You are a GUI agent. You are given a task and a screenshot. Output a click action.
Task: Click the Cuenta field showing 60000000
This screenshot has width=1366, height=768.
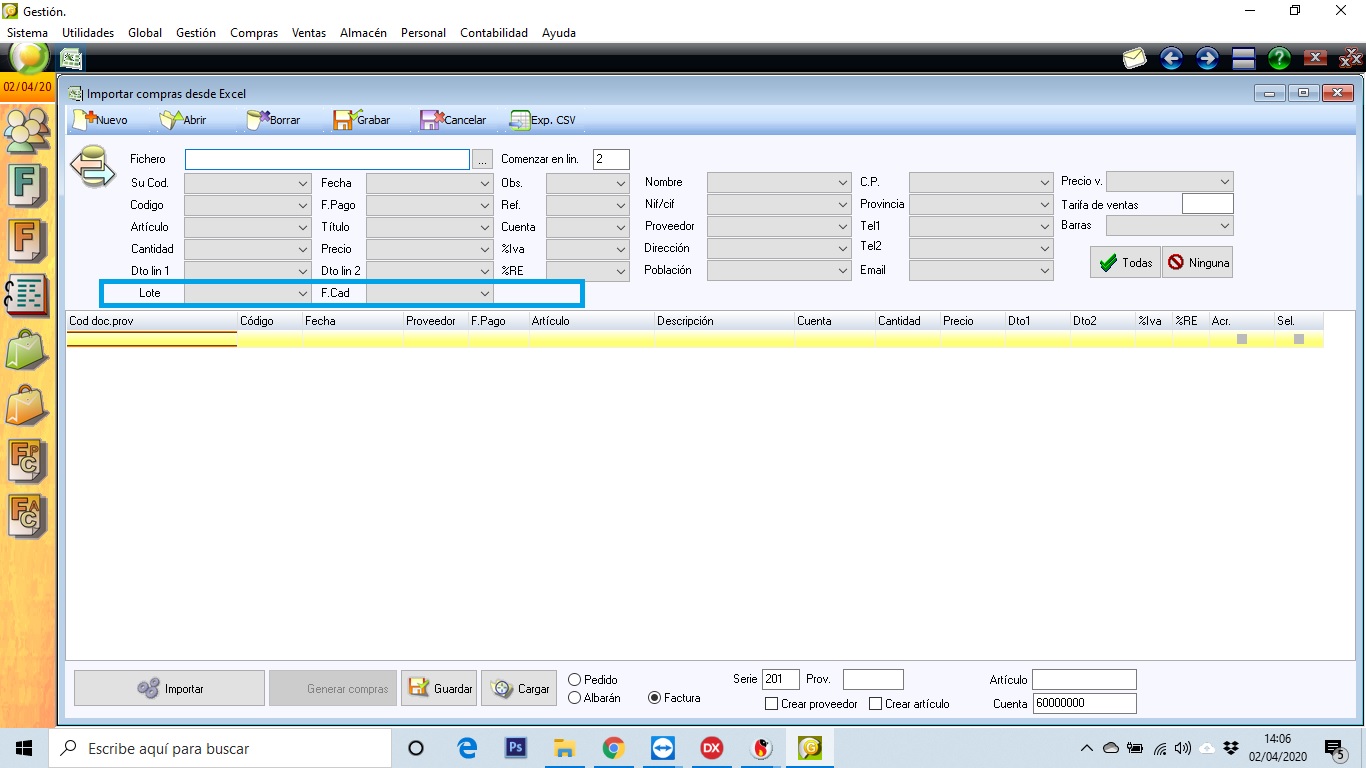pyautogui.click(x=1084, y=703)
